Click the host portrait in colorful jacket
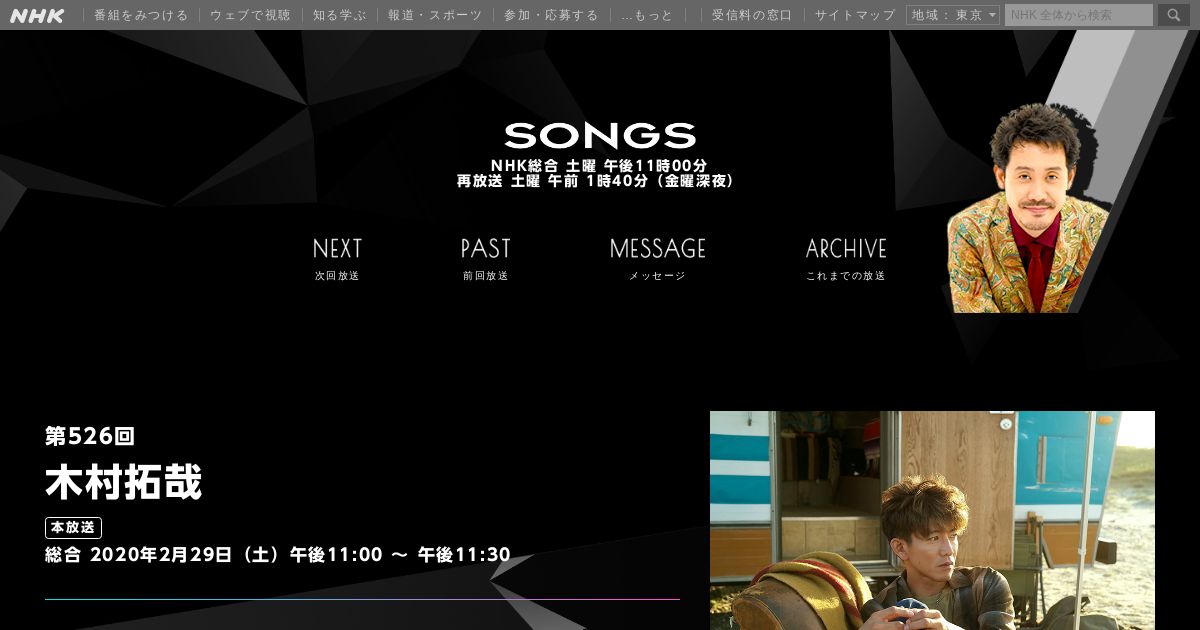The width and height of the screenshot is (1200, 630). point(1028,208)
